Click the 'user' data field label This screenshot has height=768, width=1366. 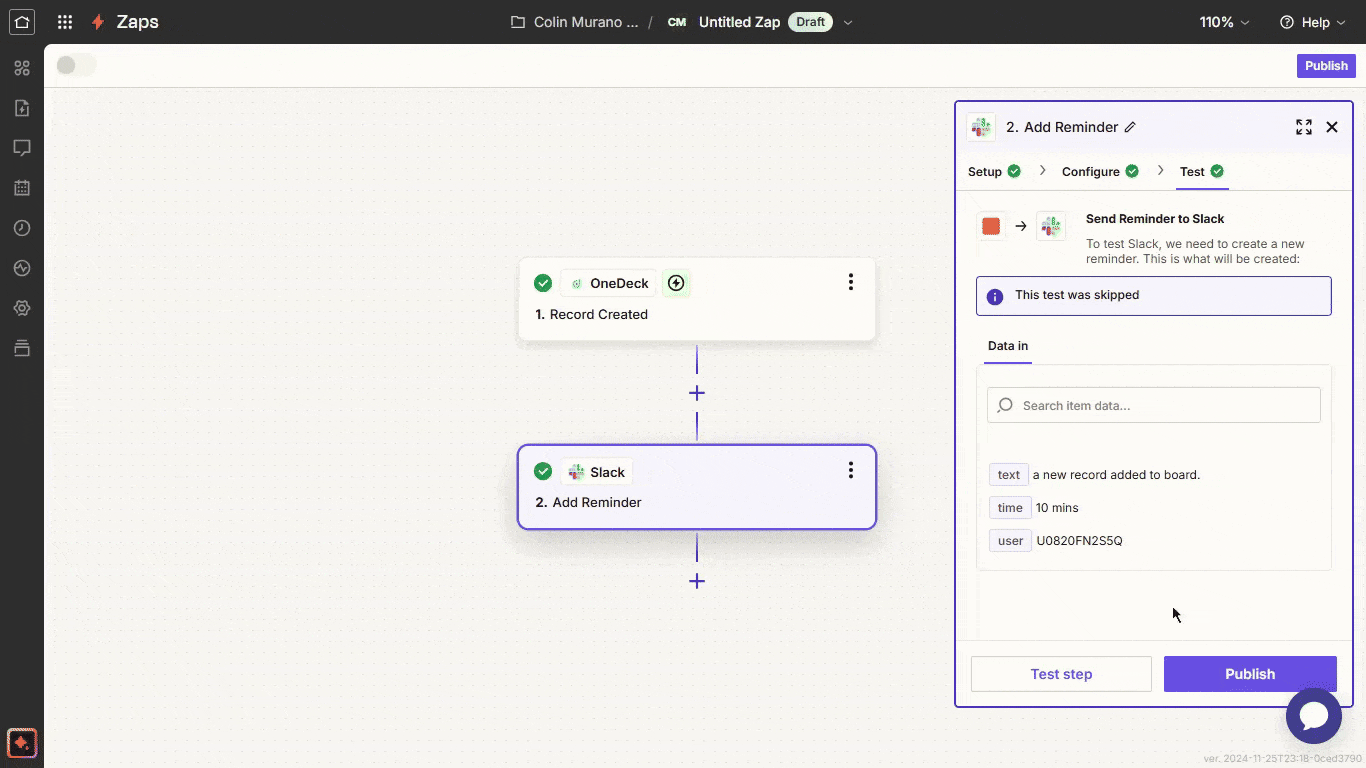click(1010, 541)
